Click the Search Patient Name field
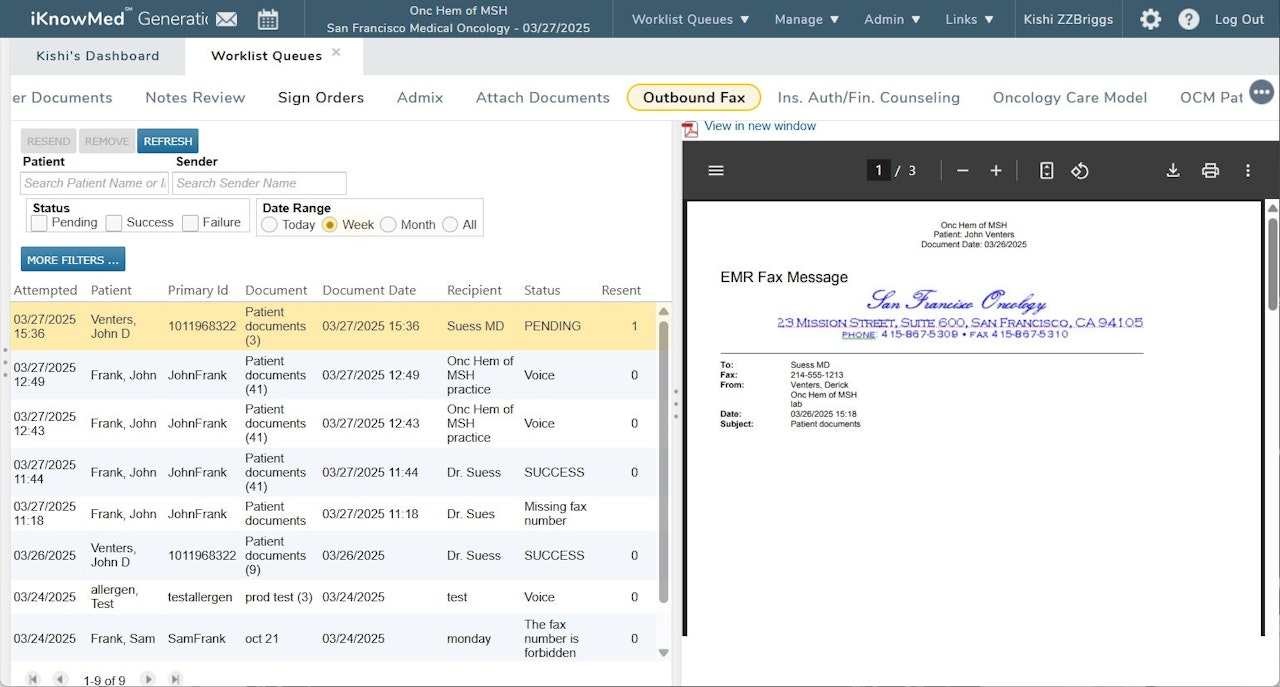This screenshot has width=1280, height=687. [x=94, y=183]
